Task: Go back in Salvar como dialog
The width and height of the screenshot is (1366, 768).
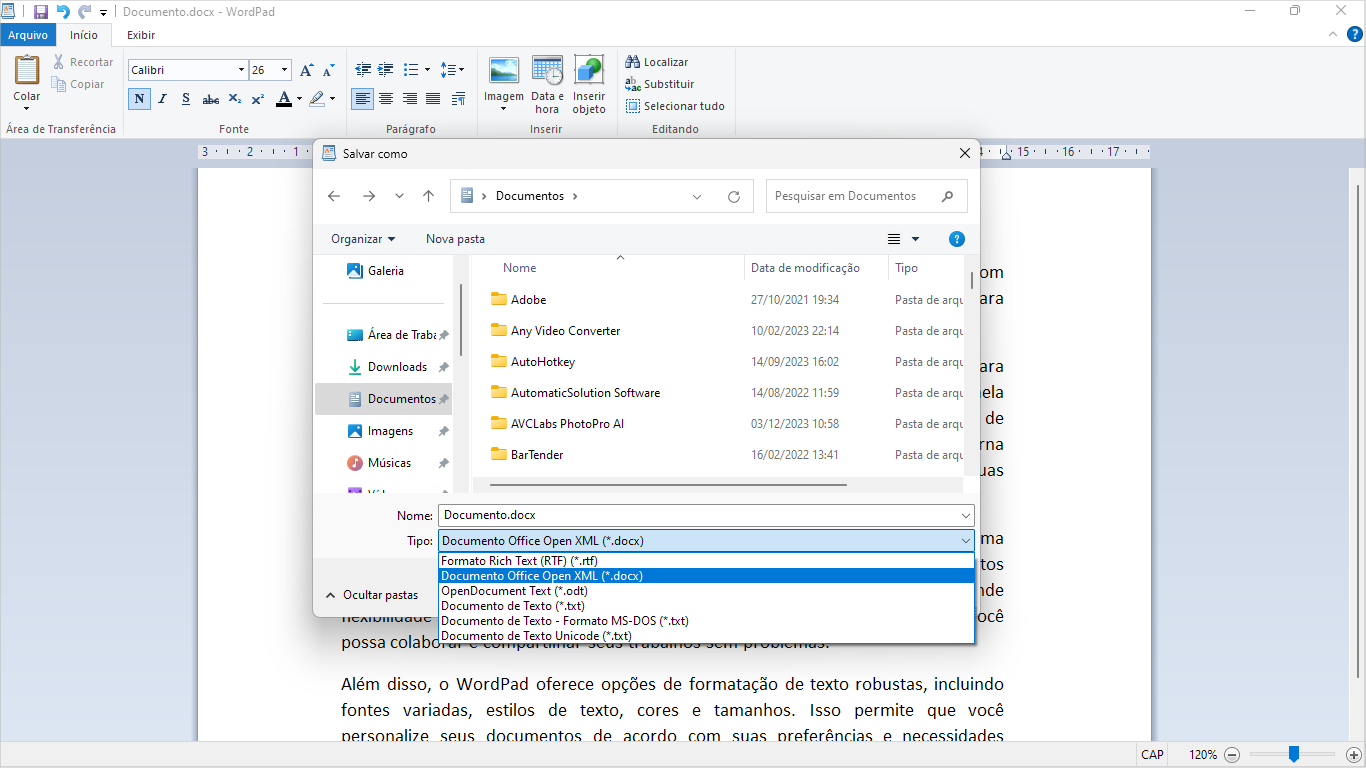Action: (334, 196)
